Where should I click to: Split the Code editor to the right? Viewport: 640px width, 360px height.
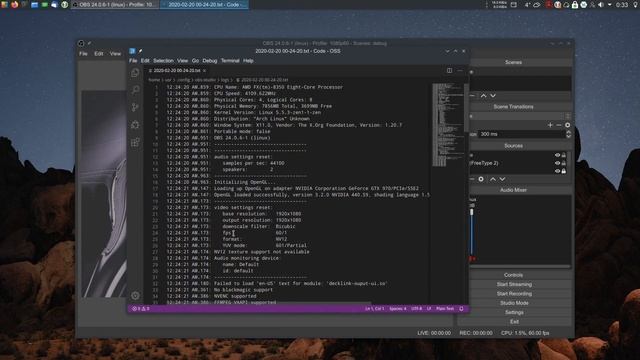tap(449, 70)
